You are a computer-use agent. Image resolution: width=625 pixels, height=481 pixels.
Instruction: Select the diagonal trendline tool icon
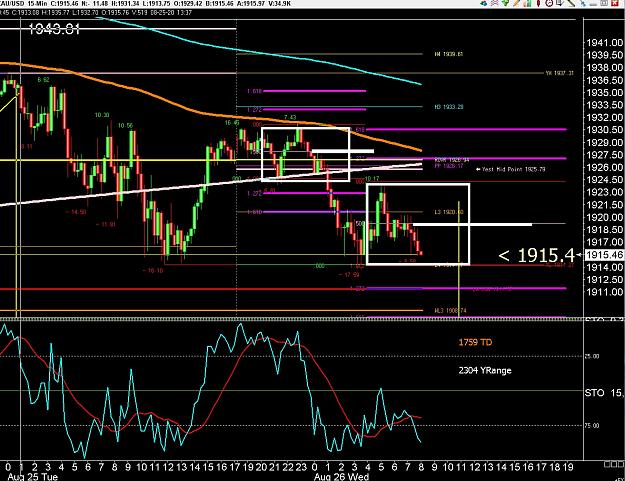571,3
